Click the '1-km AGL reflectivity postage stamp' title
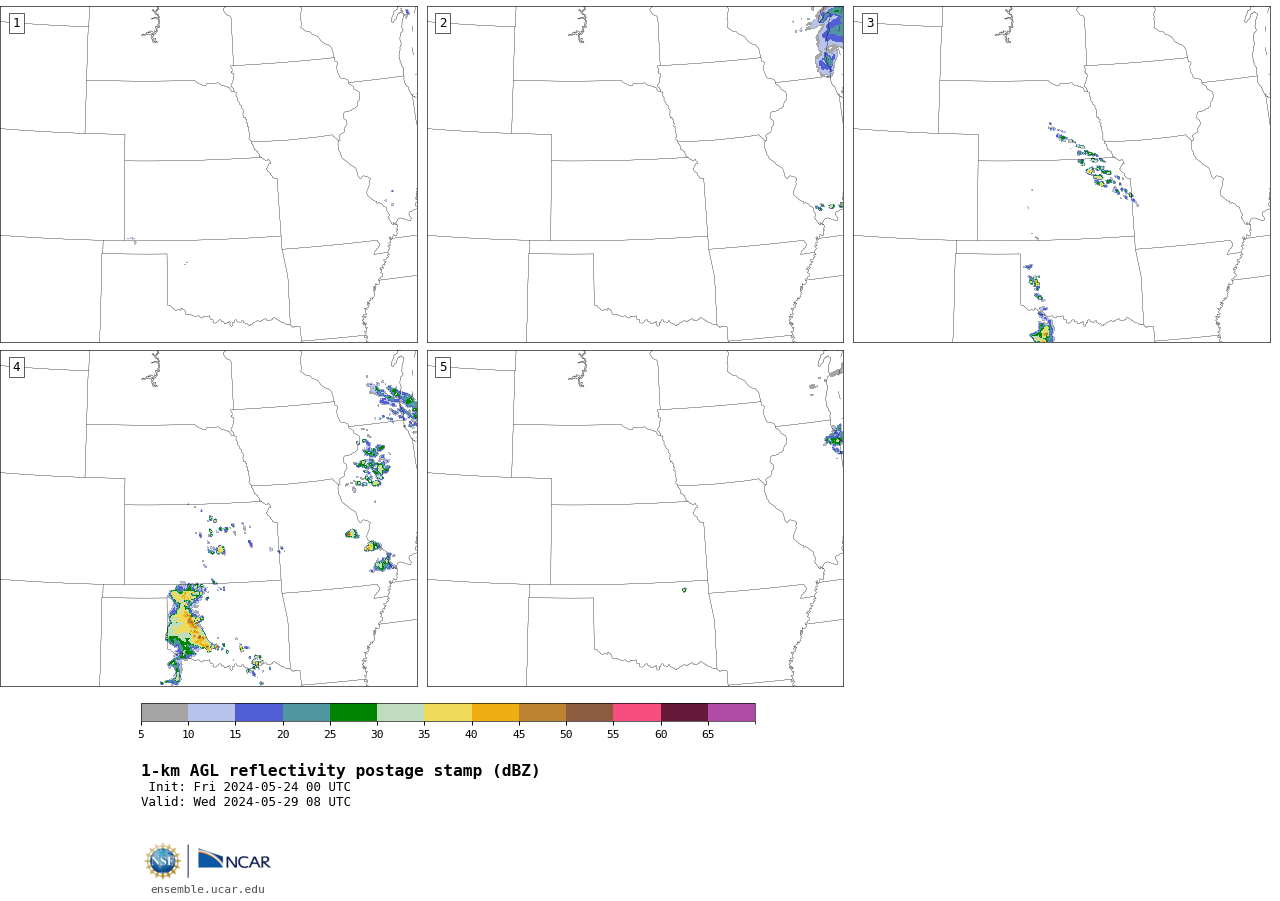The width and height of the screenshot is (1280, 901). click(340, 771)
